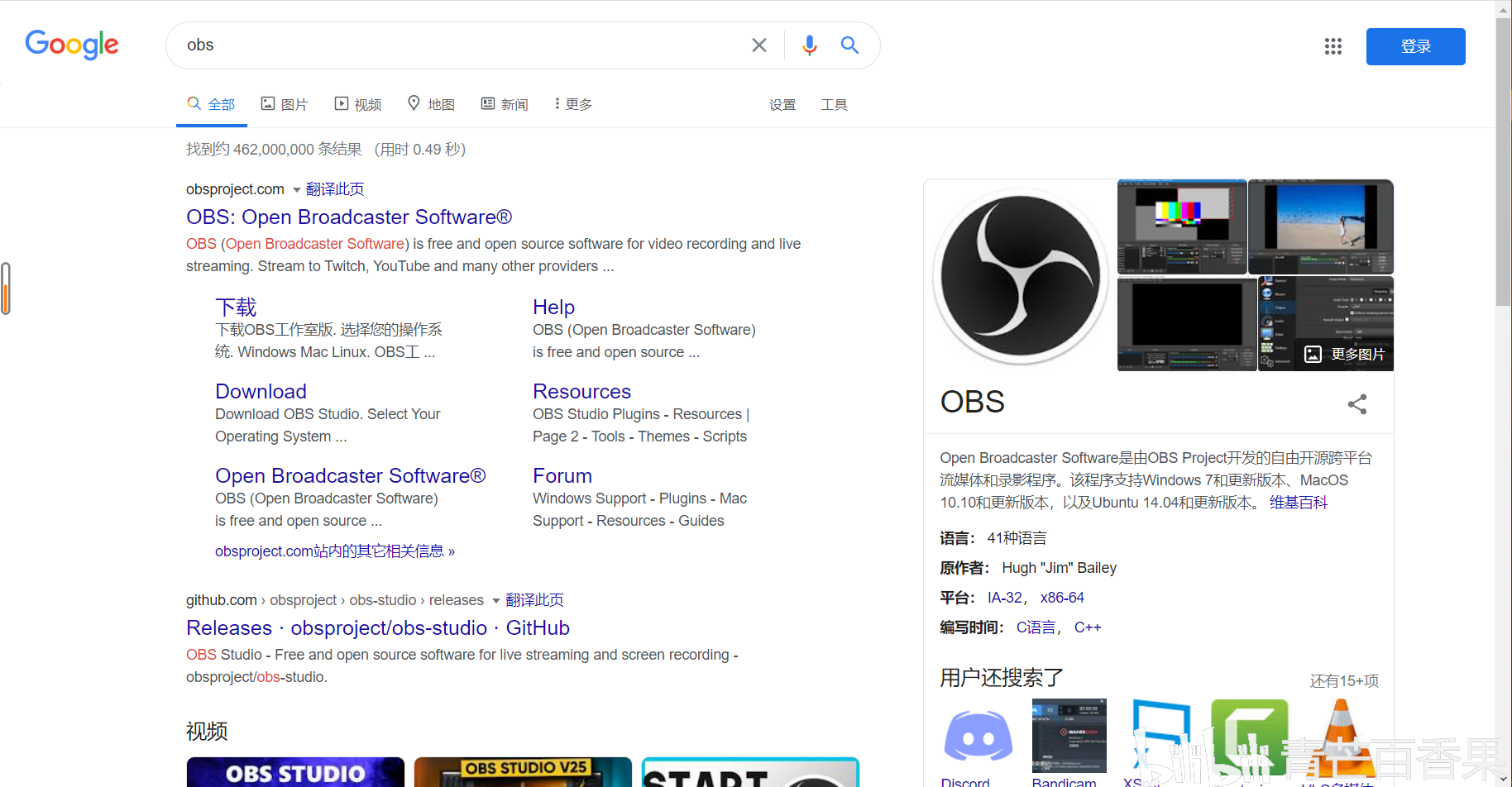Select the 全部 results tab

point(212,104)
